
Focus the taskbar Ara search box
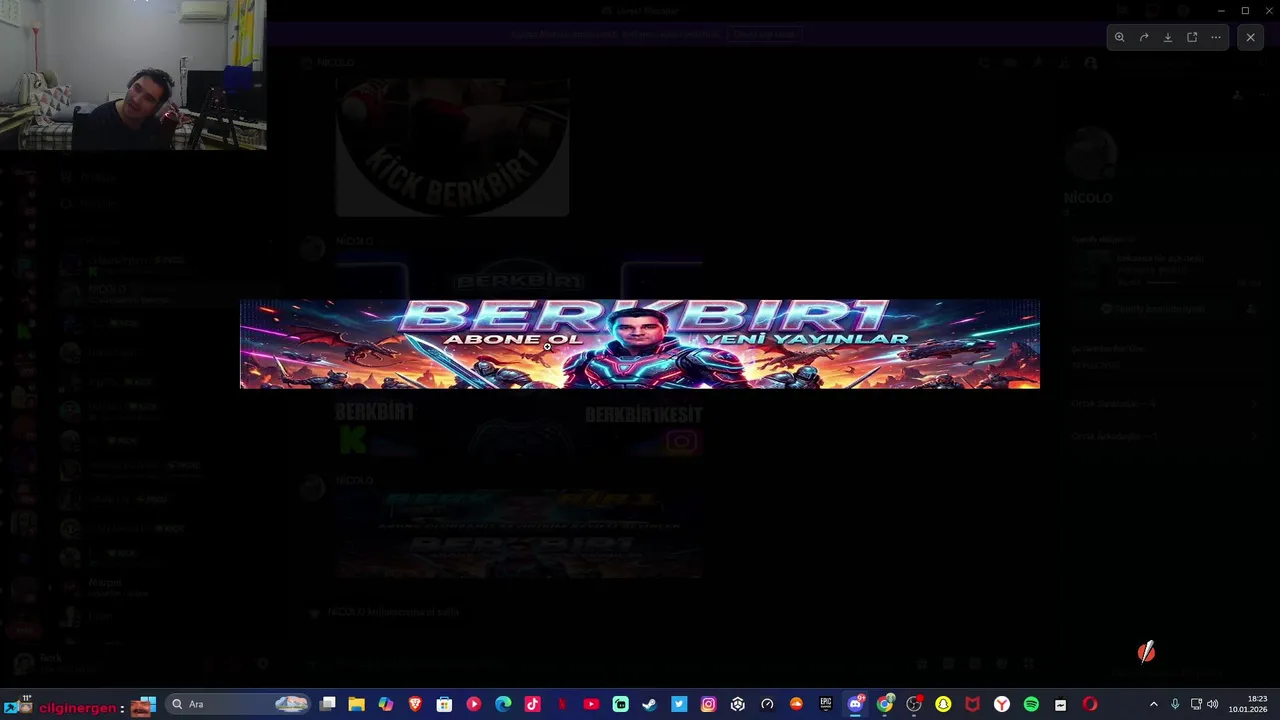[238, 704]
